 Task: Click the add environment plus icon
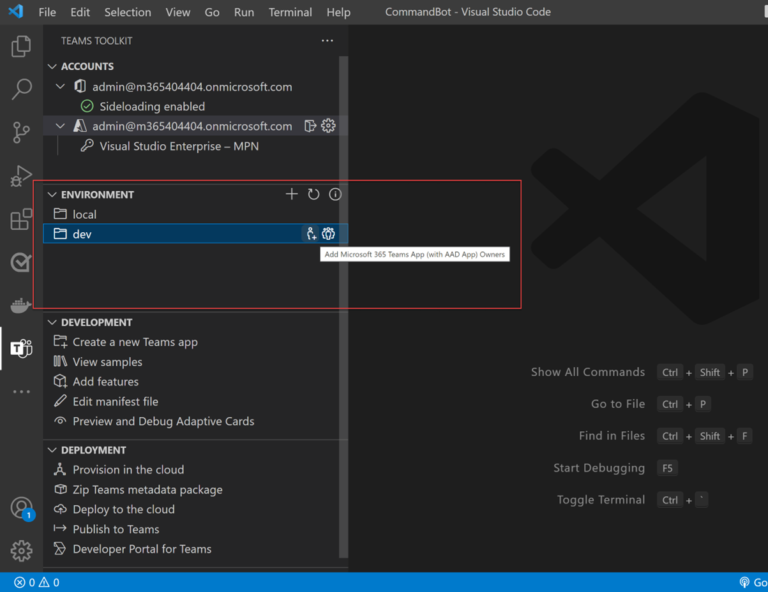click(292, 194)
